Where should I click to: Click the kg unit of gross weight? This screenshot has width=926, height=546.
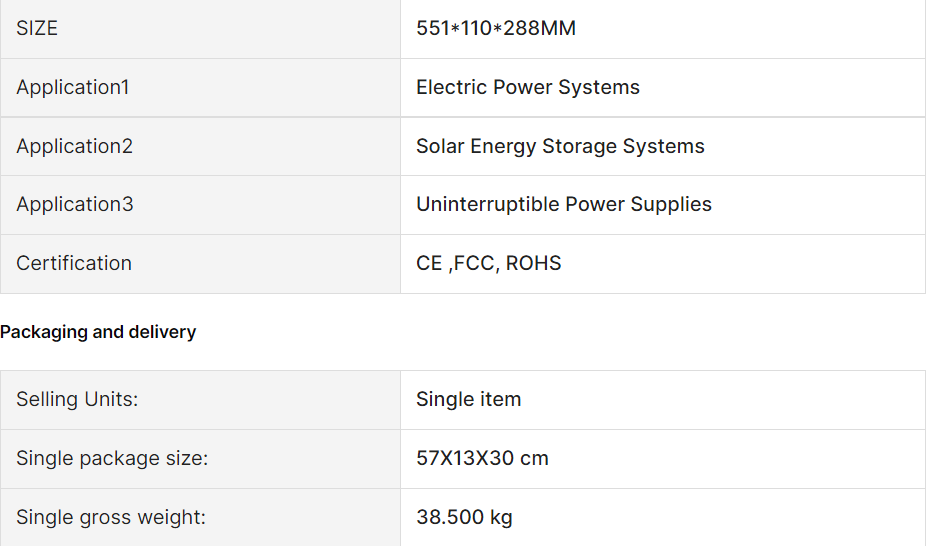click(501, 517)
